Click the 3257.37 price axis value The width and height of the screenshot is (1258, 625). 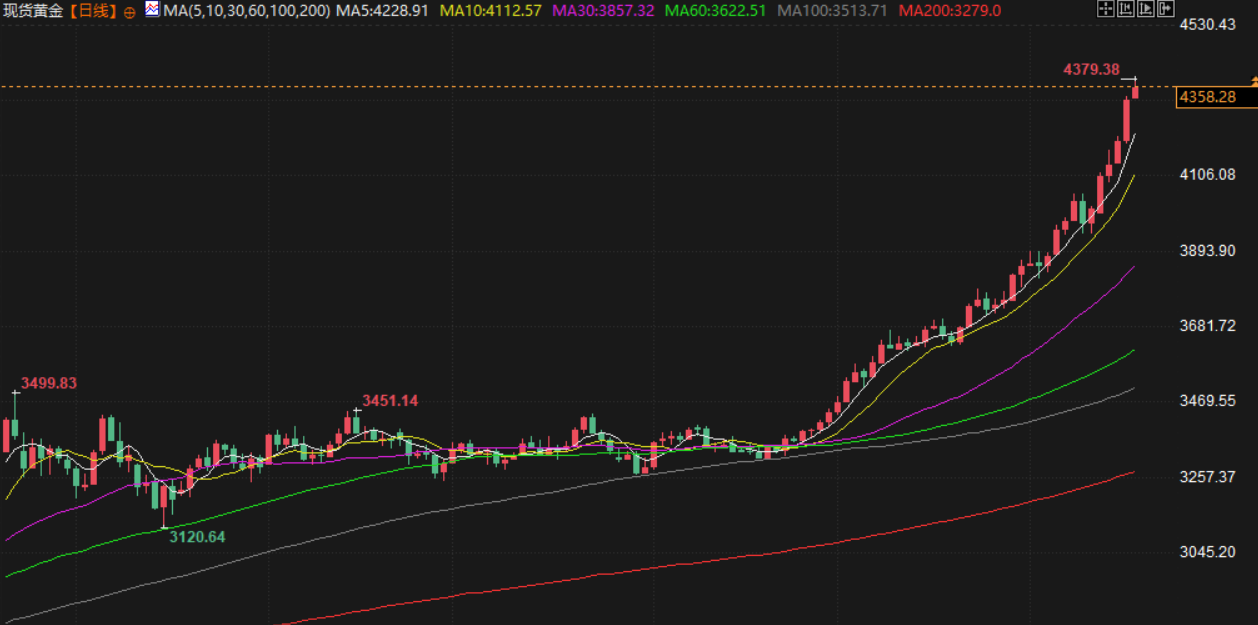tap(1208, 477)
